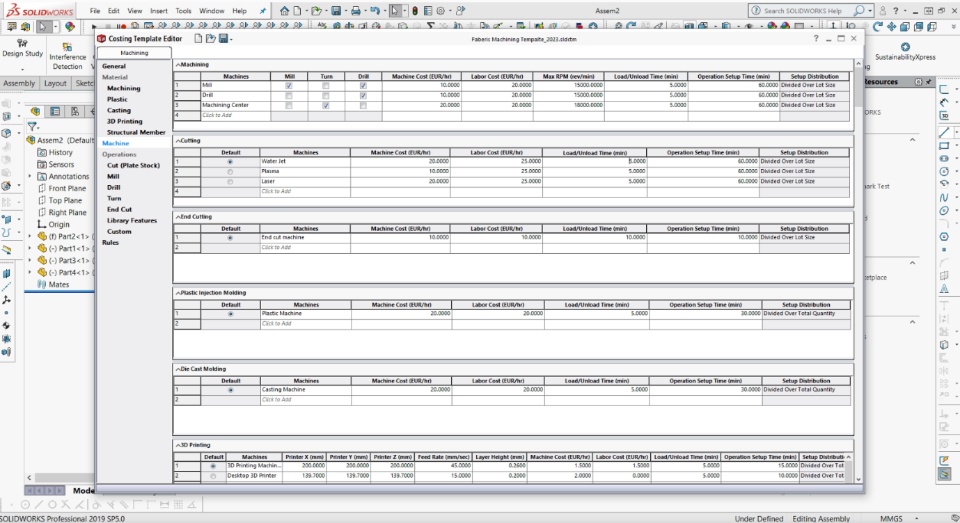Open the ConfigurationManager tab icon
Viewport: 960px width, 523px height.
[x=75, y=111]
